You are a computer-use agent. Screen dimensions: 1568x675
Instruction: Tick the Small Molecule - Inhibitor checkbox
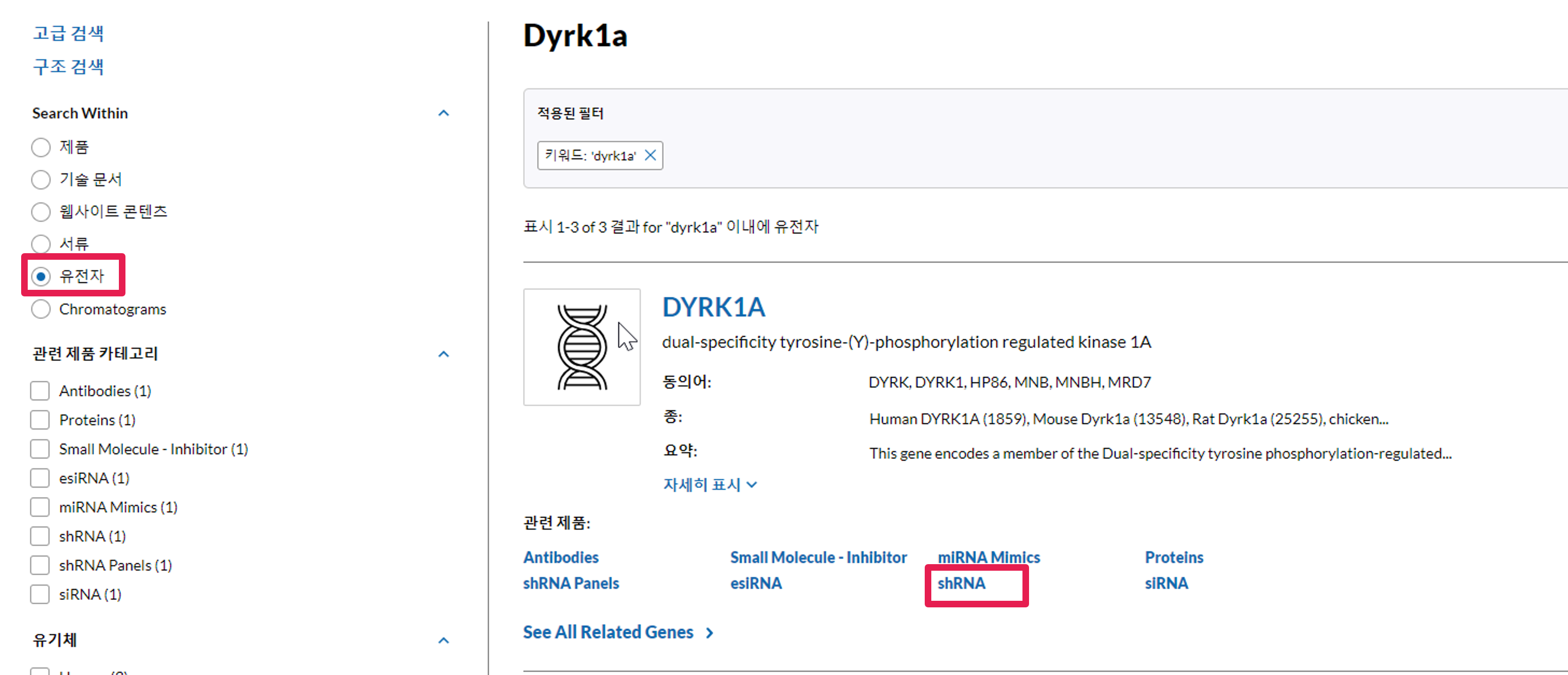click(40, 449)
